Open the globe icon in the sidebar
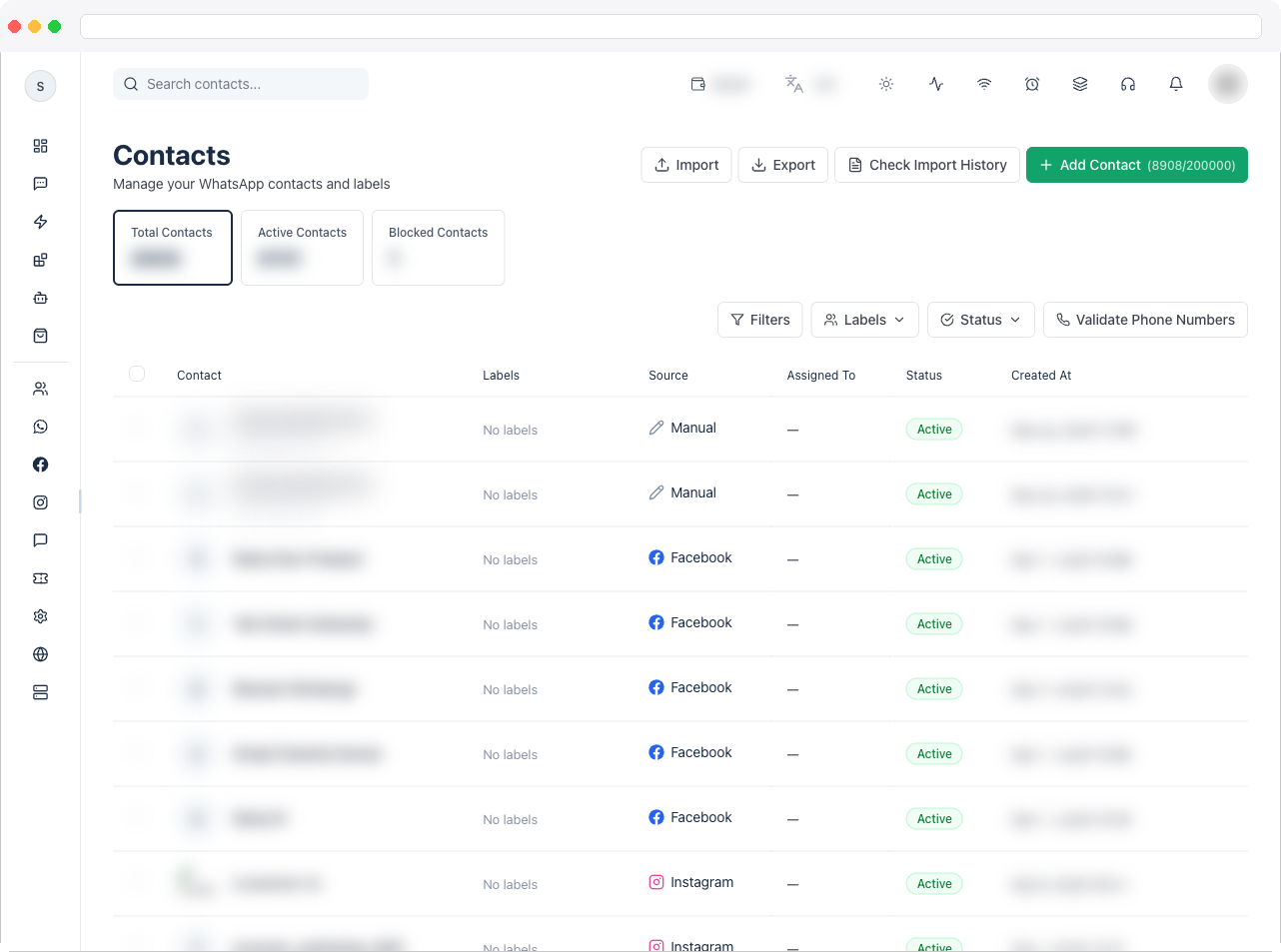Image resolution: width=1281 pixels, height=952 pixels. [x=40, y=654]
